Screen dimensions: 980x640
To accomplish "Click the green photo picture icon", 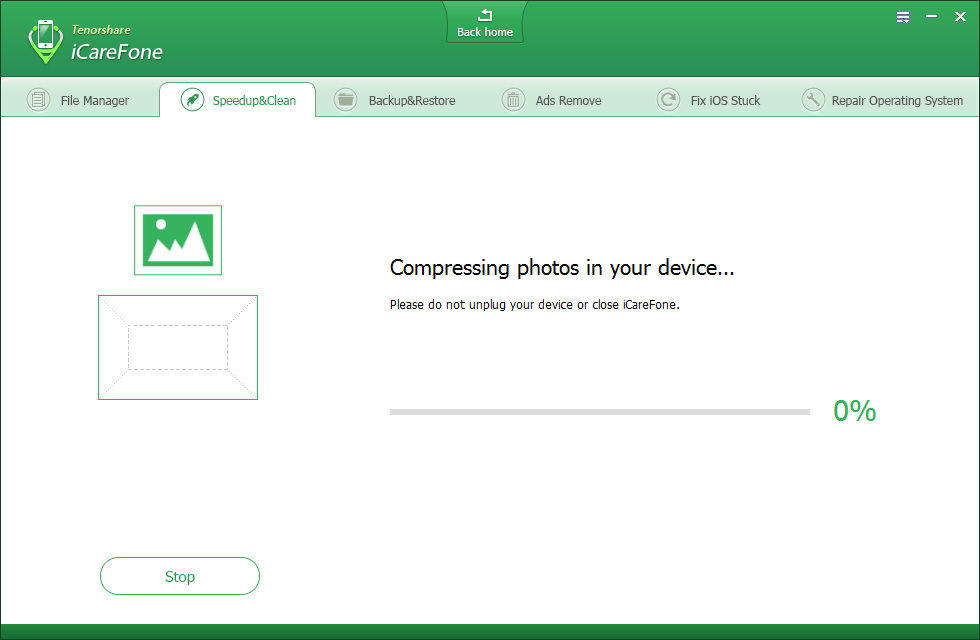I will 178,240.
